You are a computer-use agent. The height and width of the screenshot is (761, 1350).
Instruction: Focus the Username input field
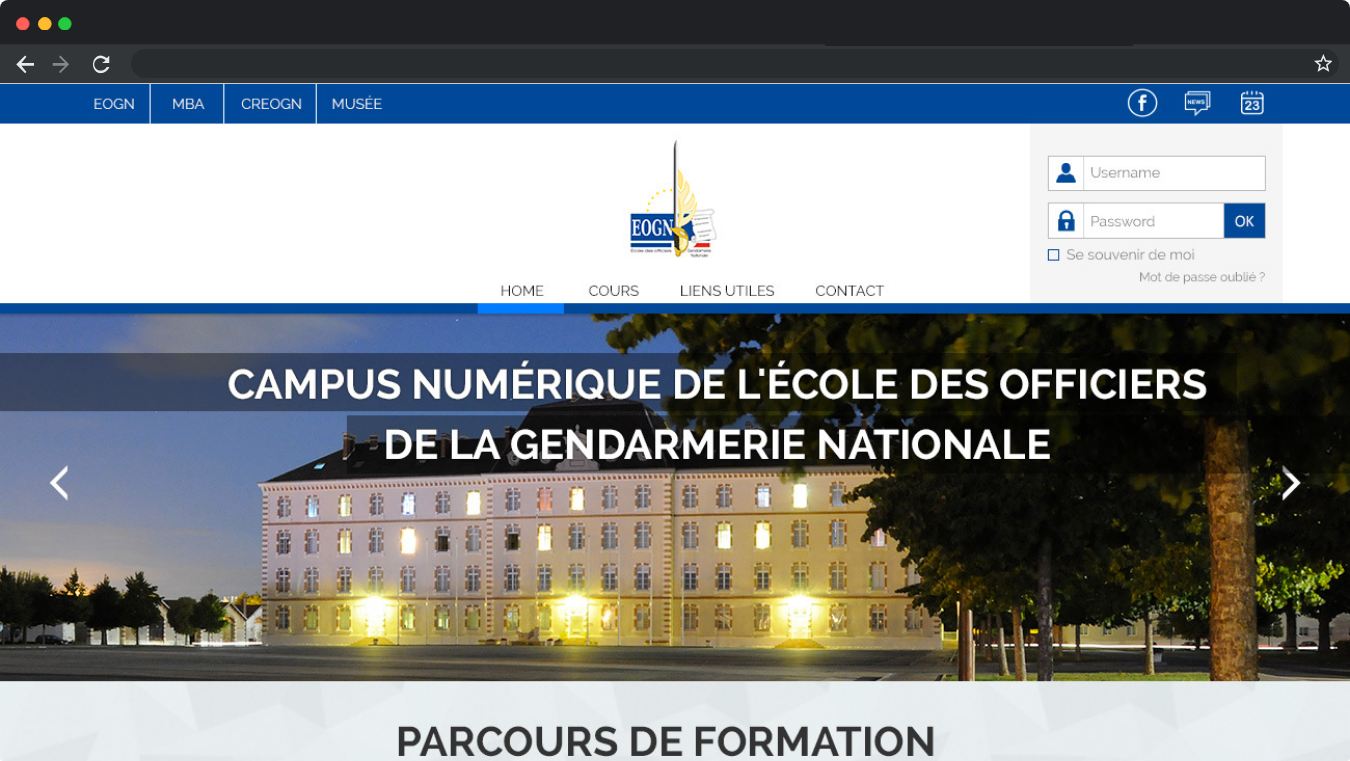(1174, 173)
